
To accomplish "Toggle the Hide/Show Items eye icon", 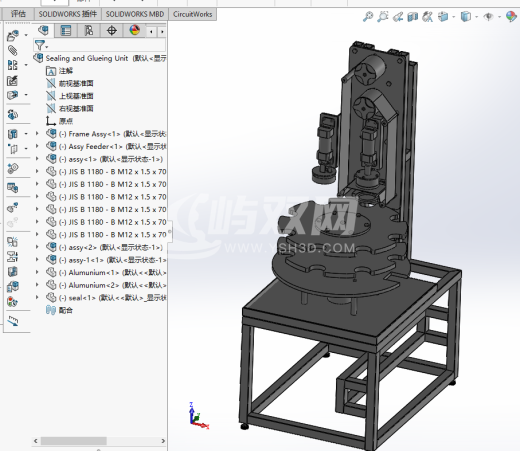I will (488, 16).
